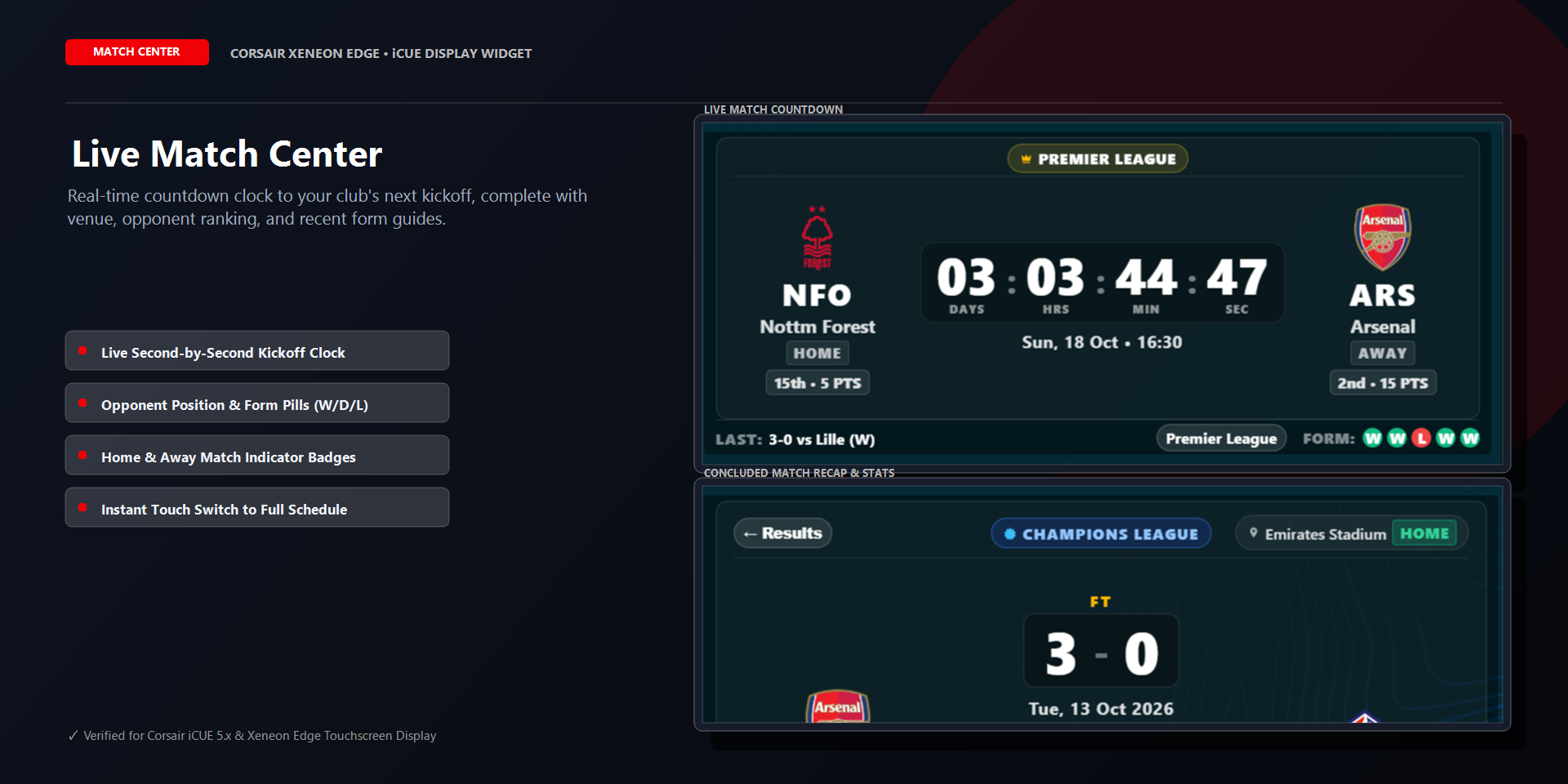Click the kickoff date Sun, 18 Oct • 16:30

[1102, 342]
